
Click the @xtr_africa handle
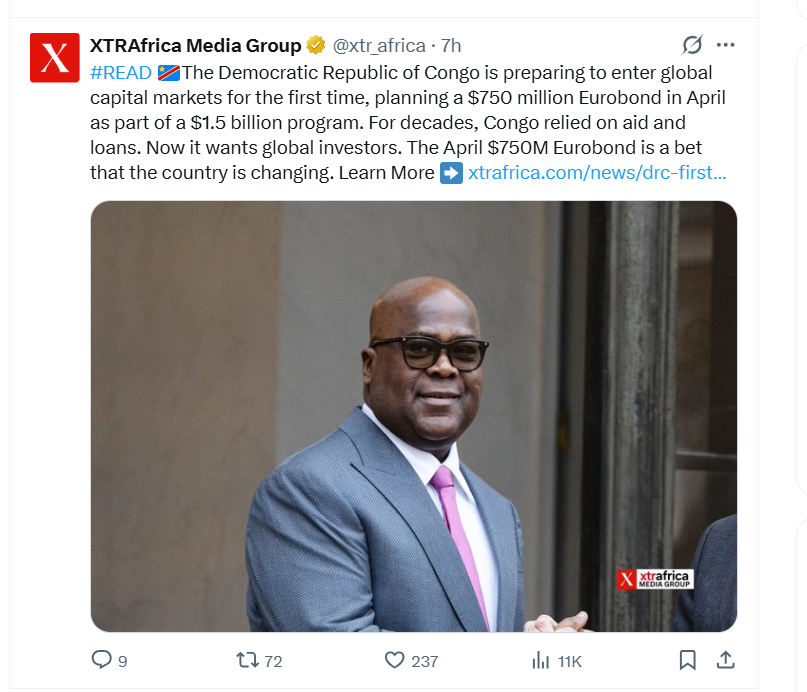click(379, 46)
